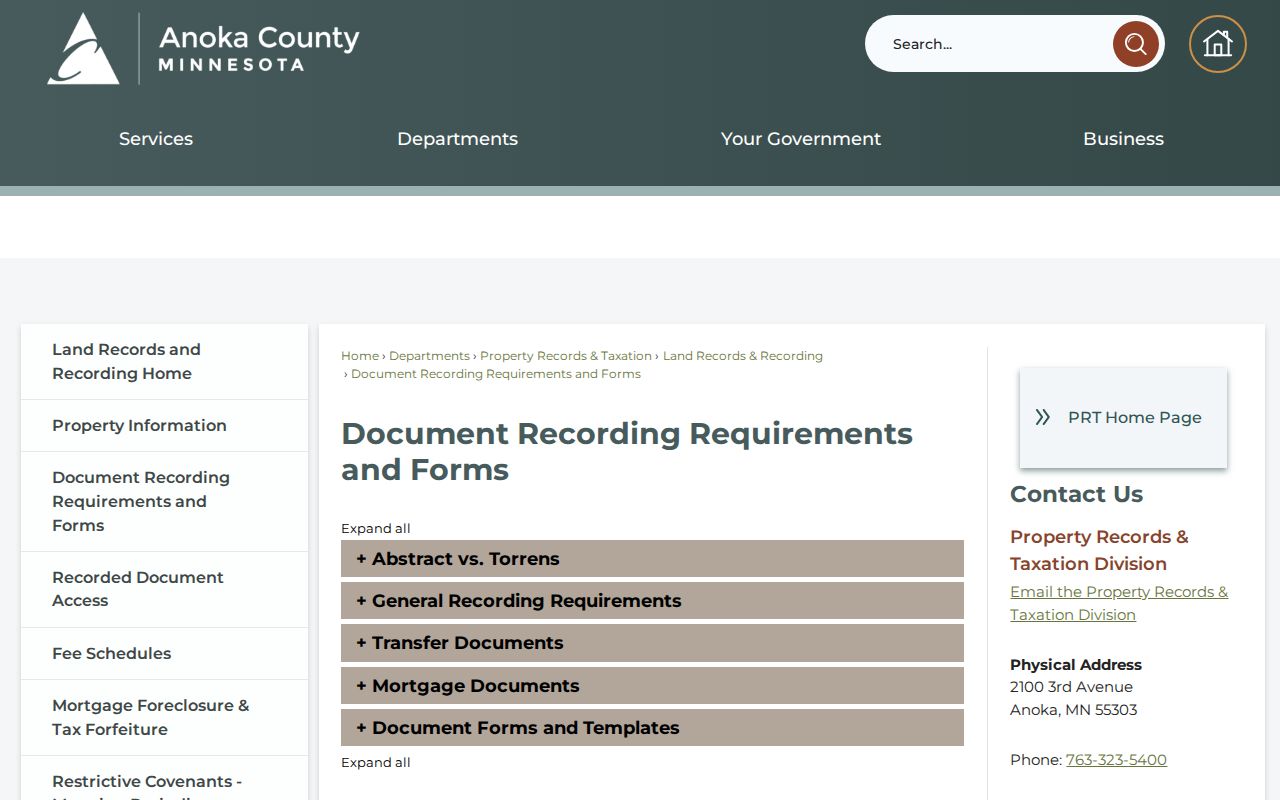Click Land Records & Recording breadcrumb
The image size is (1280, 800).
pyautogui.click(x=743, y=356)
